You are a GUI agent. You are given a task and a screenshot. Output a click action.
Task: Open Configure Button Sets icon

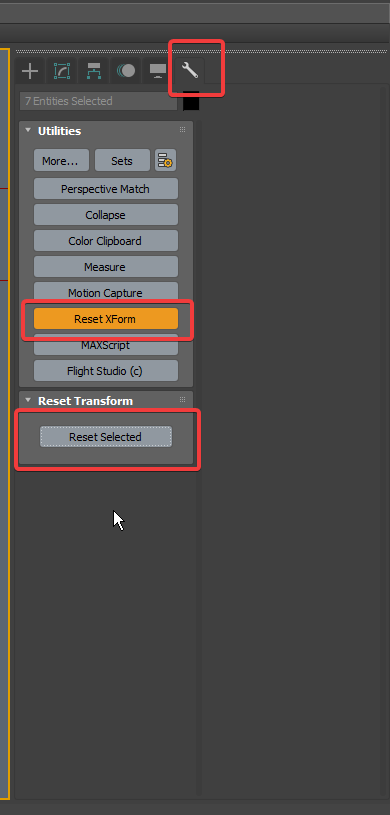[x=165, y=161]
